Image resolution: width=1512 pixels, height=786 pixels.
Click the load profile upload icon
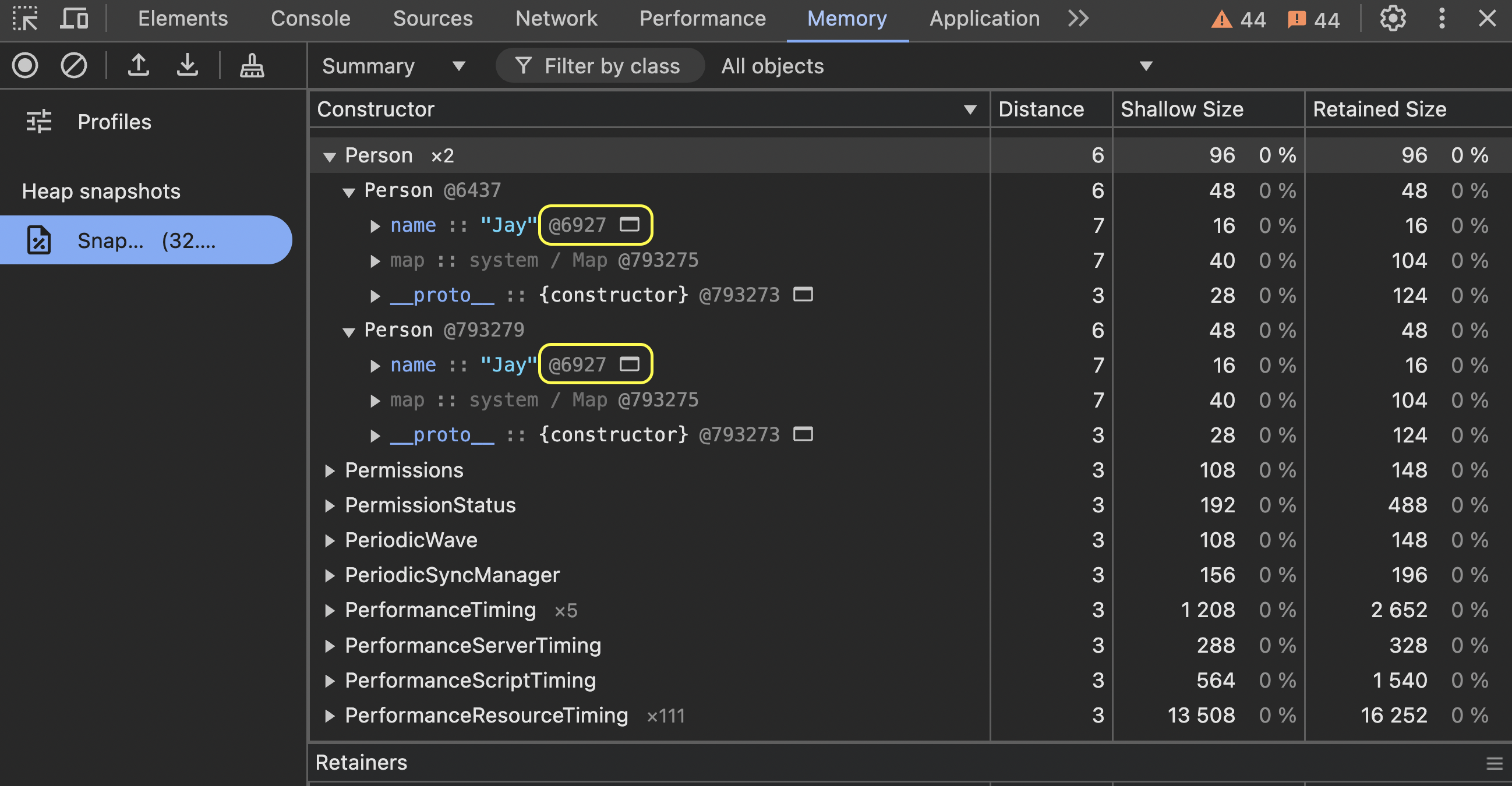pos(139,65)
